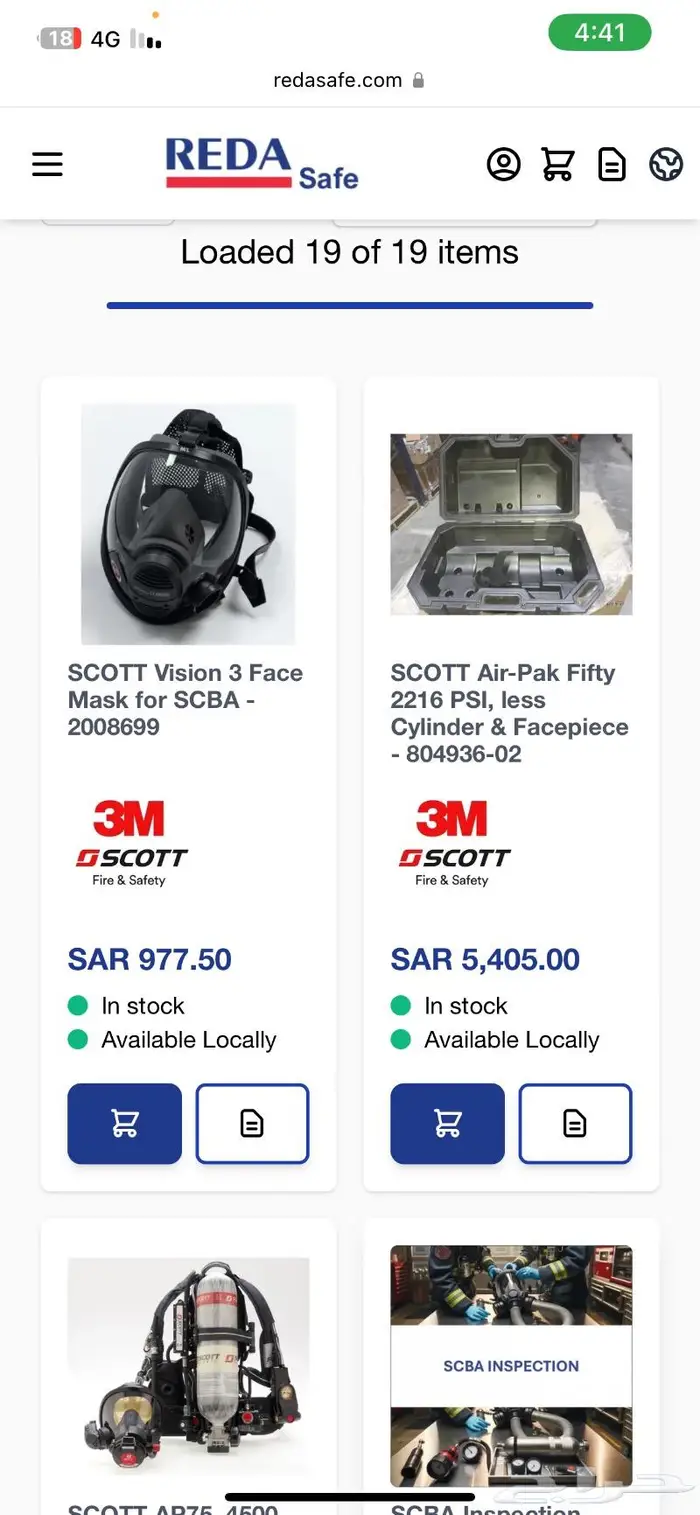Add SCOTT Air-Pak Fifty to cart
This screenshot has width=700, height=1515.
(x=447, y=1124)
